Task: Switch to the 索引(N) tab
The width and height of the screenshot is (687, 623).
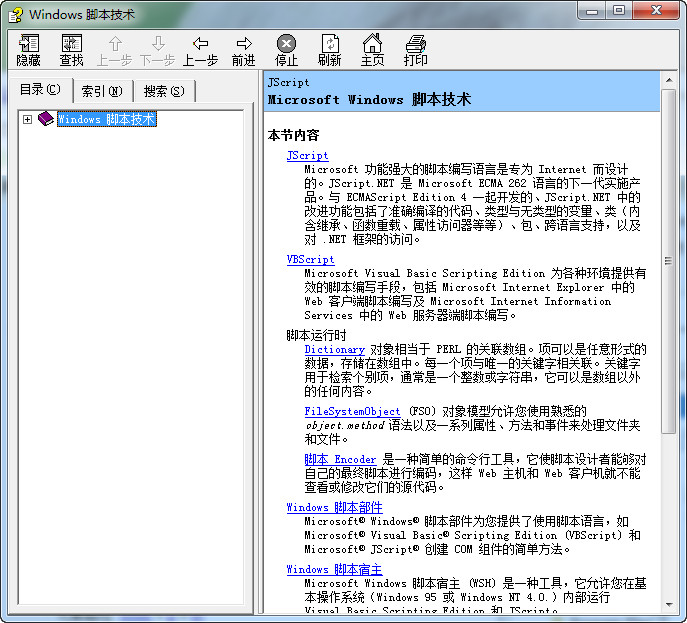Action: [x=102, y=91]
